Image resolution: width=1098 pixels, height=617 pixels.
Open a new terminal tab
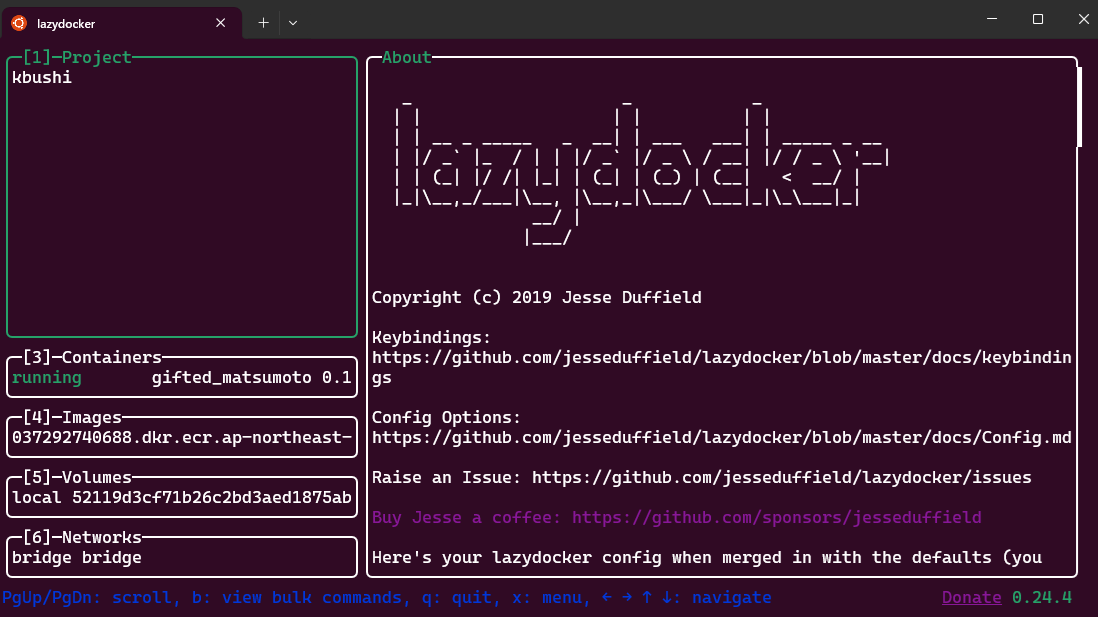tap(264, 23)
